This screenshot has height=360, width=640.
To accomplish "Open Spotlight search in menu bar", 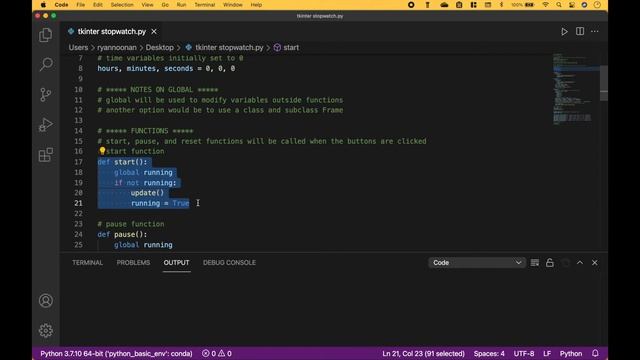I will [x=559, y=5].
